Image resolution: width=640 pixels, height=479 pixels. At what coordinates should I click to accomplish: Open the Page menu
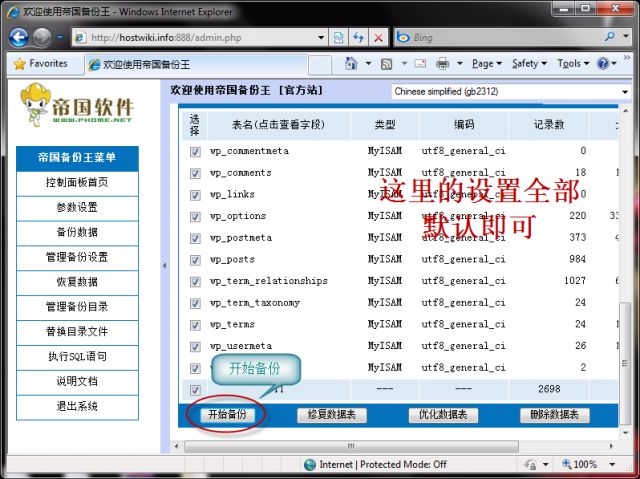pos(486,63)
